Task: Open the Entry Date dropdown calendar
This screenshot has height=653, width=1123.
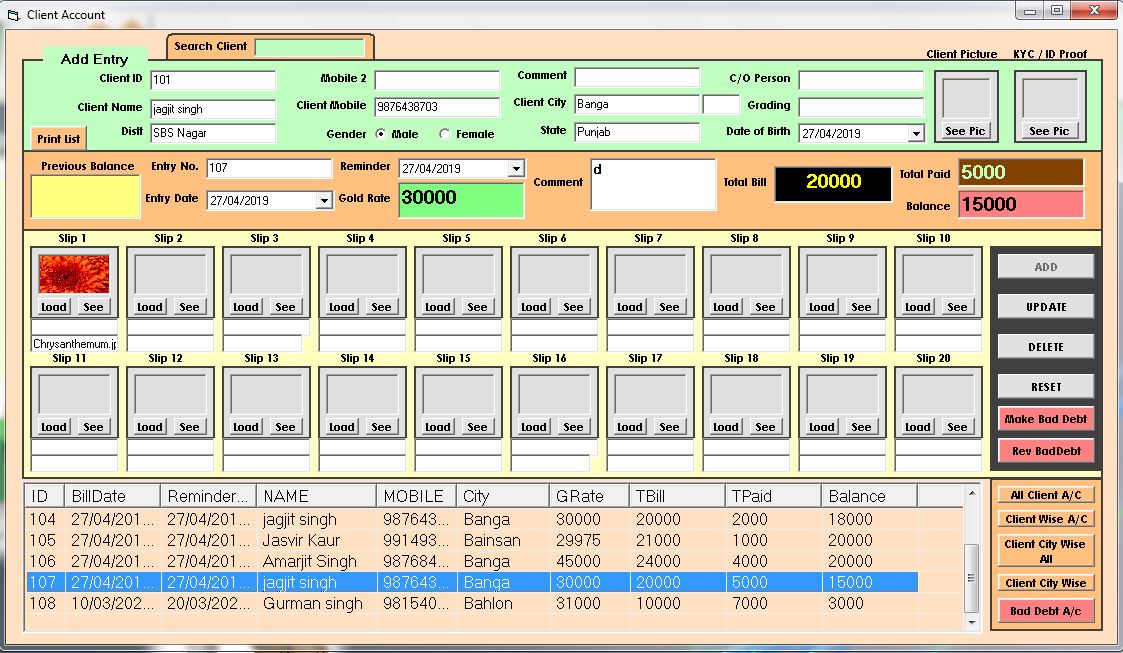Action: tap(324, 201)
